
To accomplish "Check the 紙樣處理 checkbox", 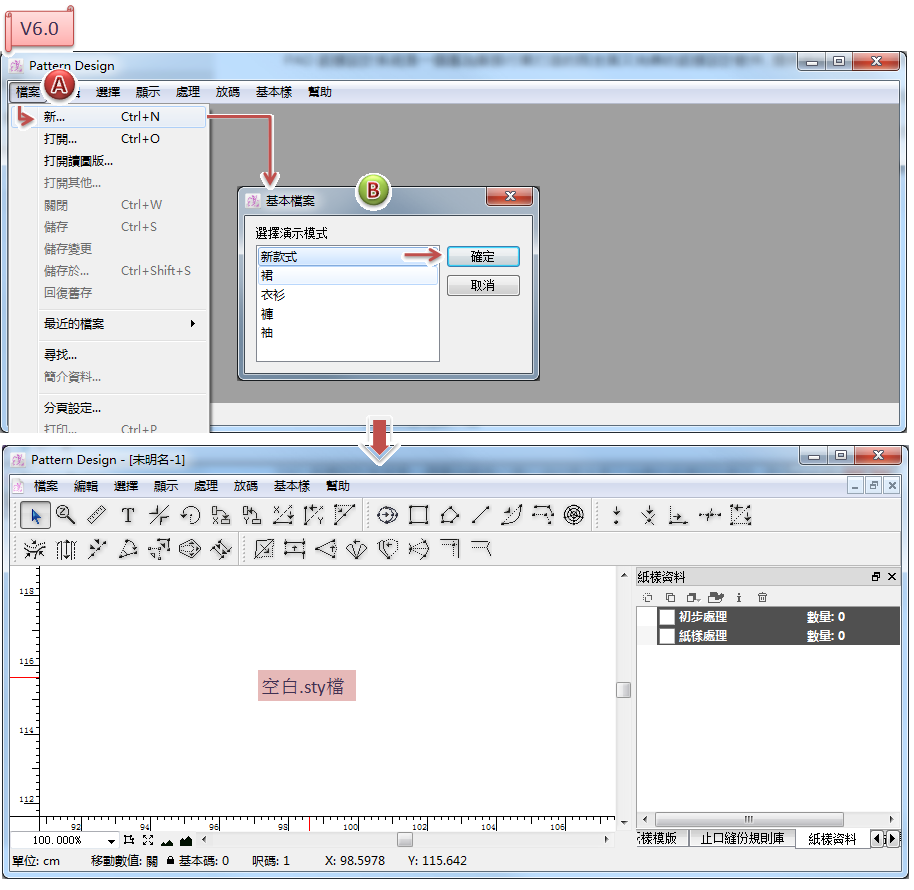I will pyautogui.click(x=666, y=636).
